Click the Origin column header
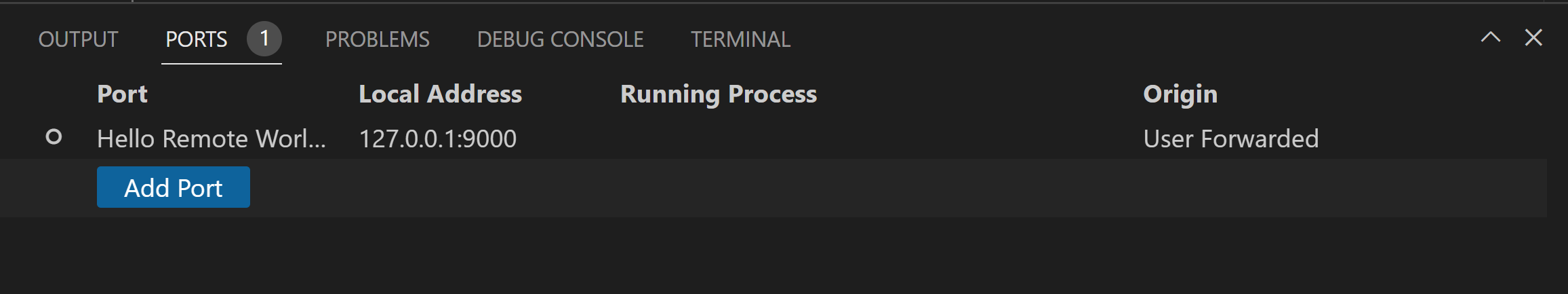Image resolution: width=1568 pixels, height=294 pixels. (x=1180, y=94)
